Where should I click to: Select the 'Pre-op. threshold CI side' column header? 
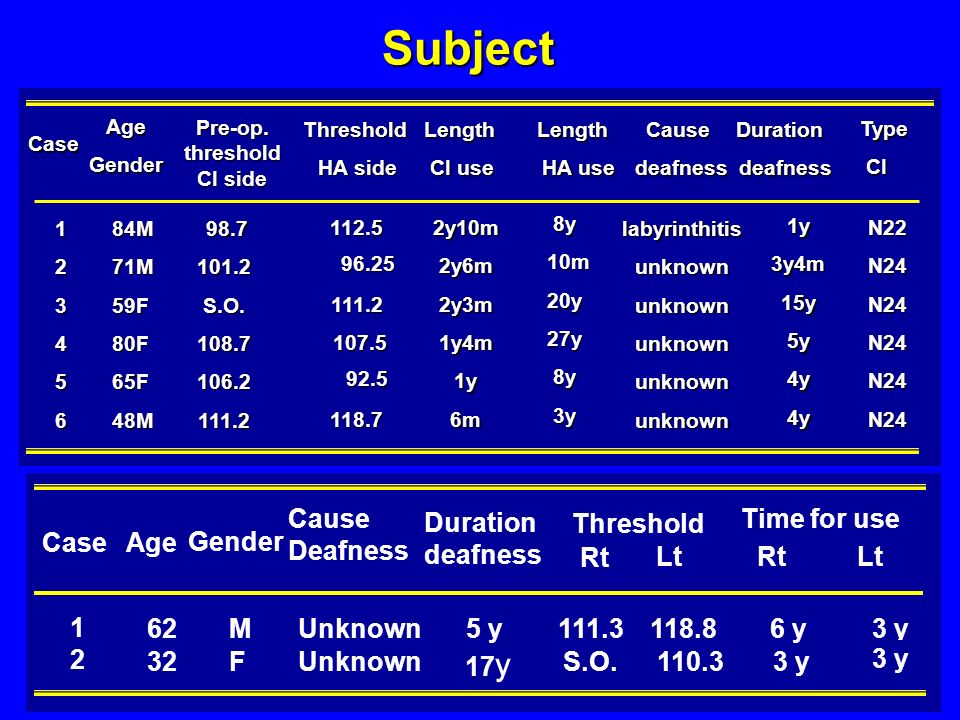[232, 153]
